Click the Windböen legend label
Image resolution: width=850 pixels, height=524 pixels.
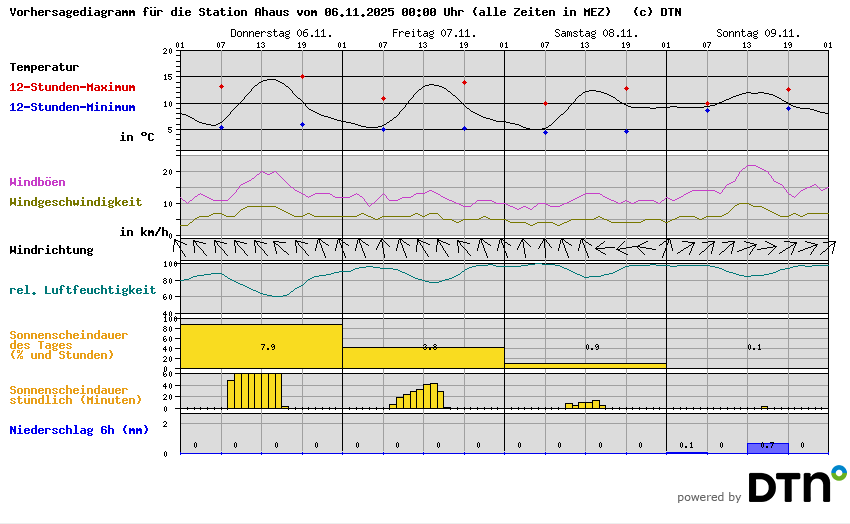39,182
